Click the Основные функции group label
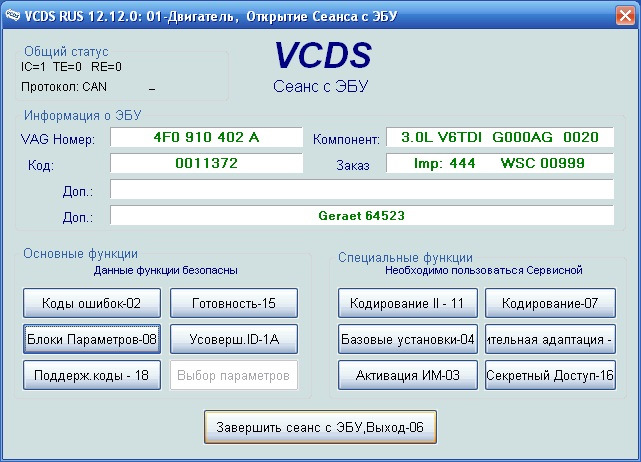Screen dimensions: 641x462 [81, 253]
